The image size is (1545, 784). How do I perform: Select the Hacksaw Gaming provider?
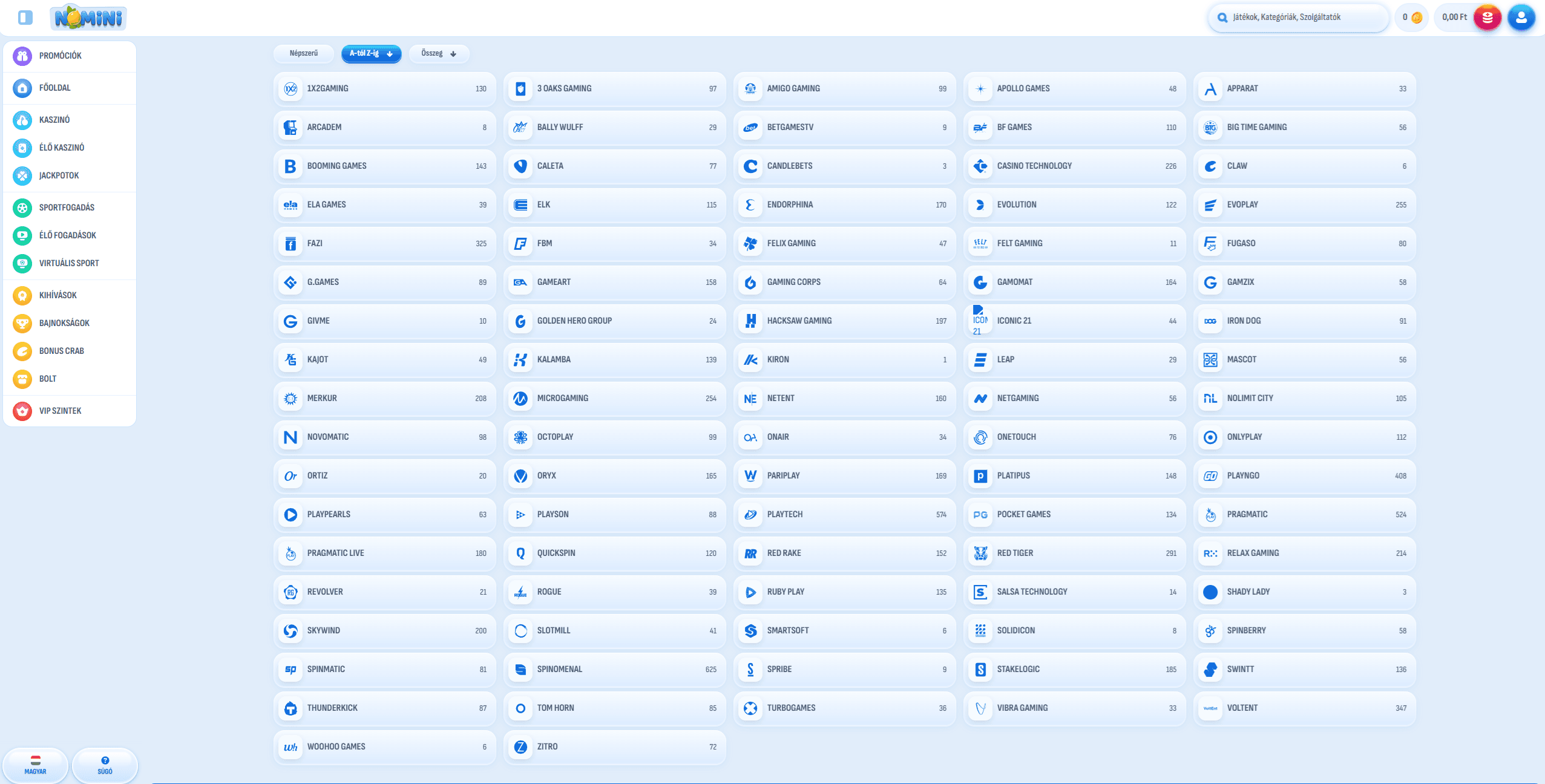tap(844, 321)
